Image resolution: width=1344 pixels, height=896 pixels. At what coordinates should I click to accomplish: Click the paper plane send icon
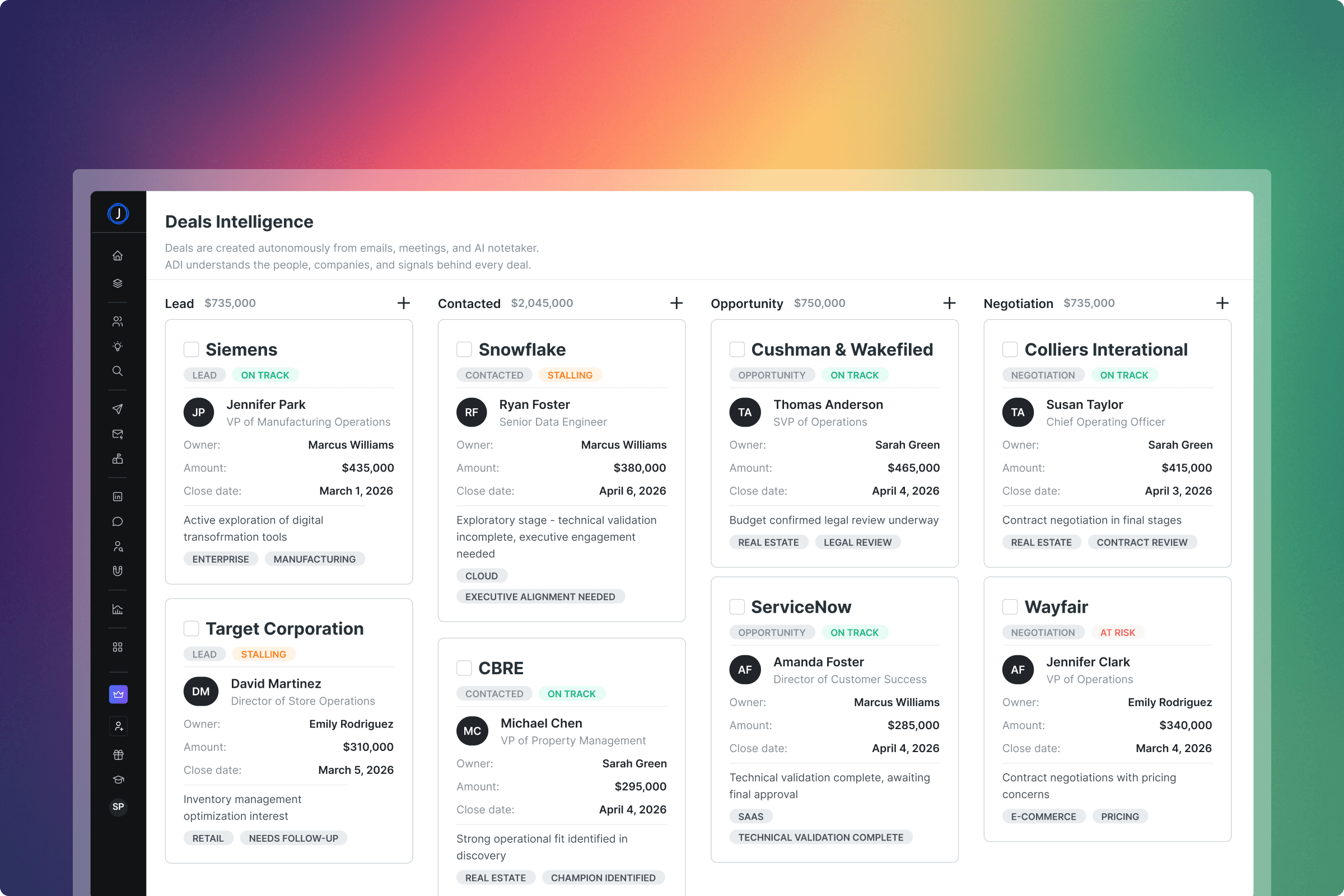pos(118,409)
